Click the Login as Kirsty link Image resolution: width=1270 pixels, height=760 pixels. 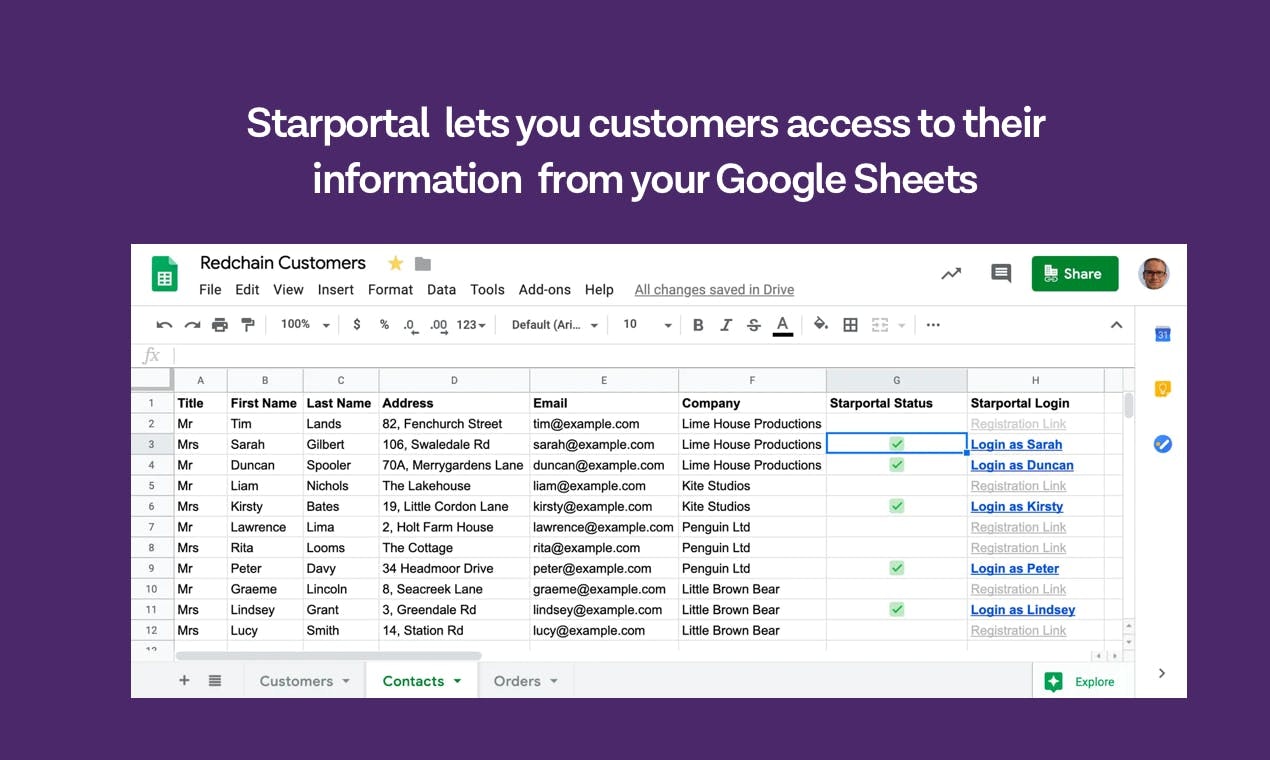pos(1016,506)
